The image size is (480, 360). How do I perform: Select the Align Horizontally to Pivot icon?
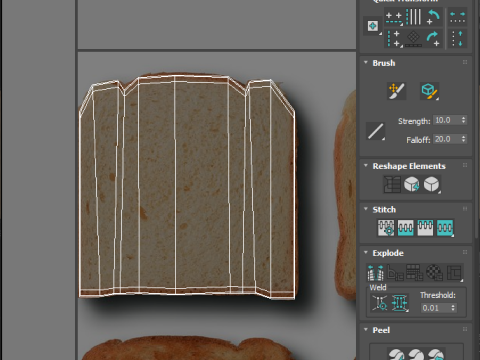click(394, 18)
